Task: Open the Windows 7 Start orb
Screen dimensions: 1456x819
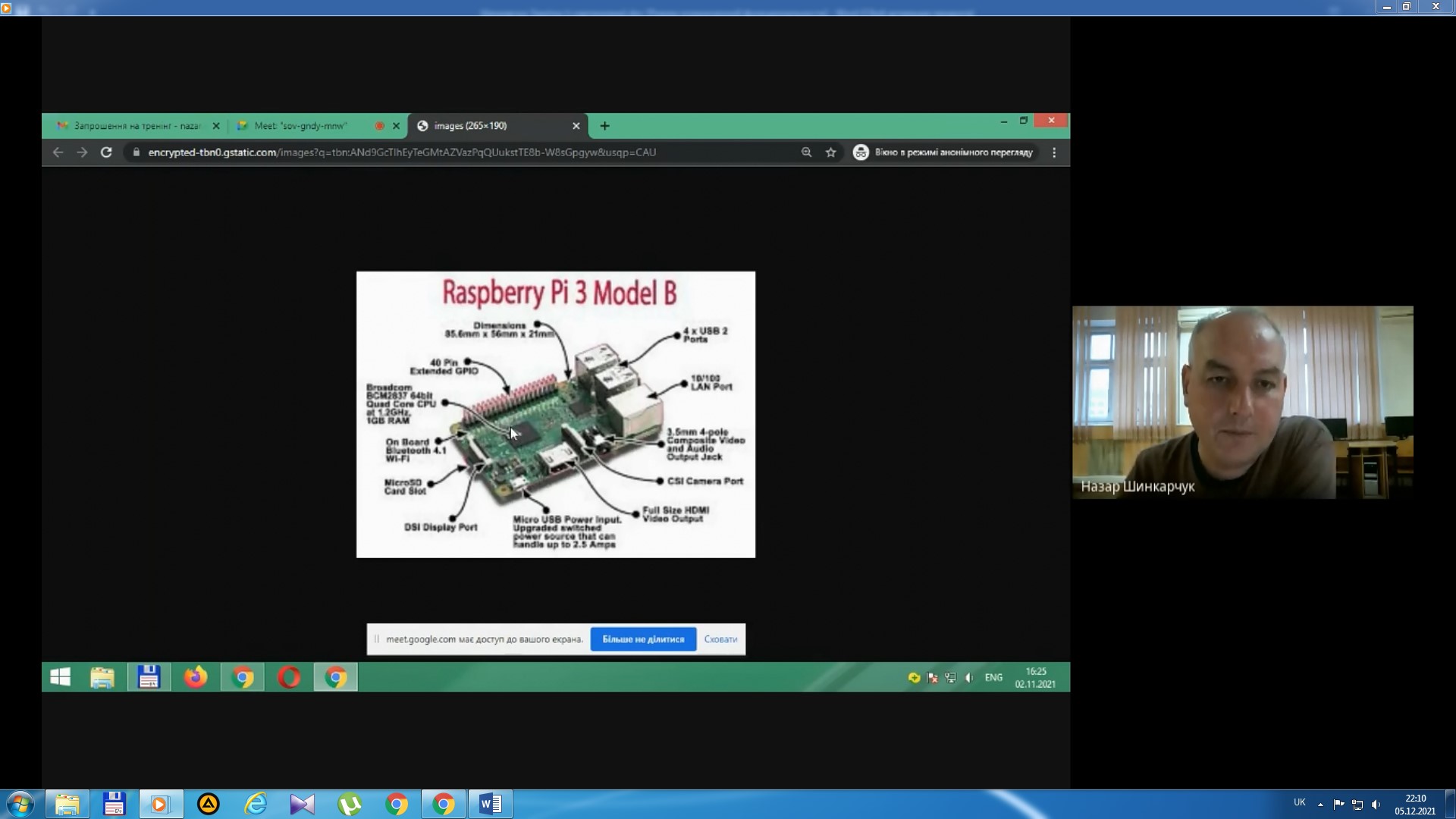Action: click(x=20, y=804)
